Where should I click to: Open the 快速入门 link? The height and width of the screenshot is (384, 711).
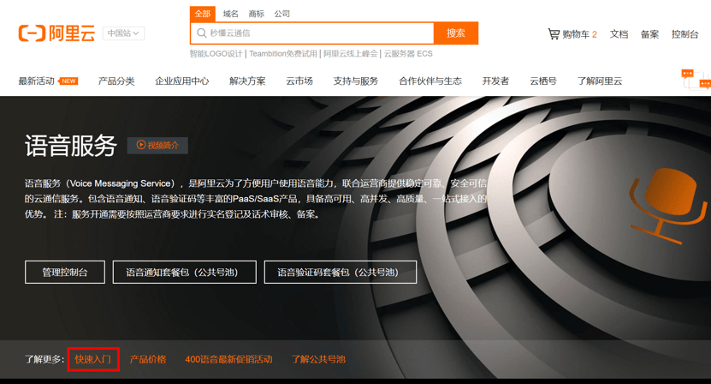point(93,359)
